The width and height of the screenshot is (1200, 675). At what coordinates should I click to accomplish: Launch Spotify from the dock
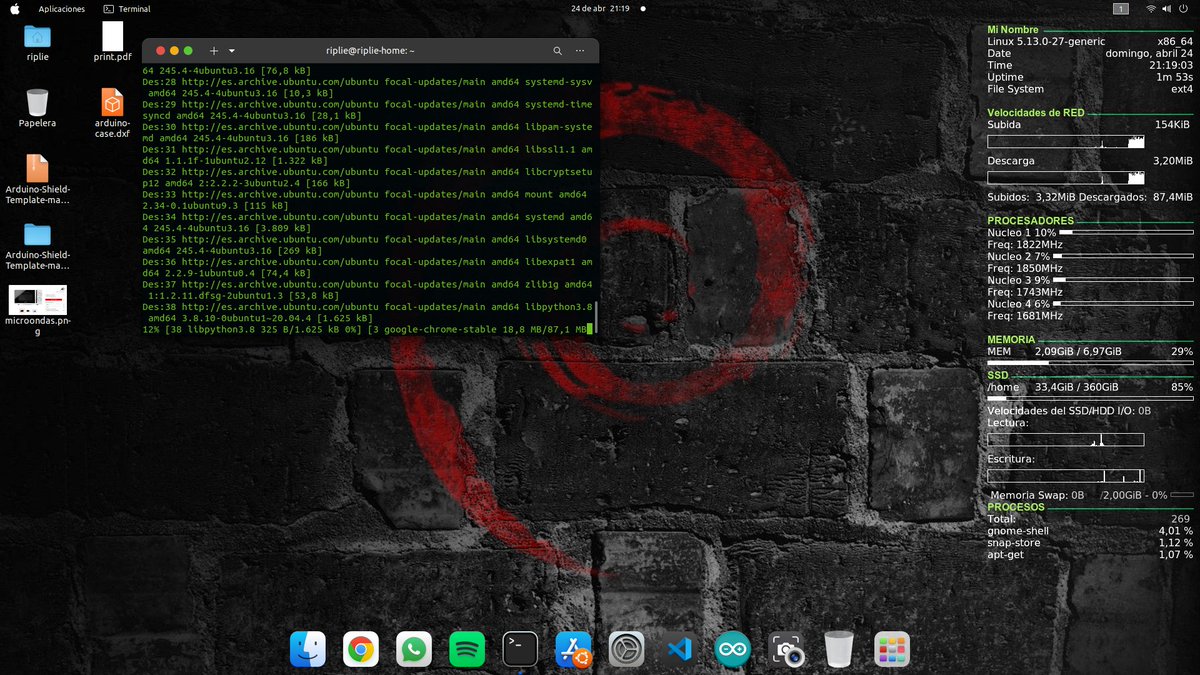pyautogui.click(x=467, y=650)
